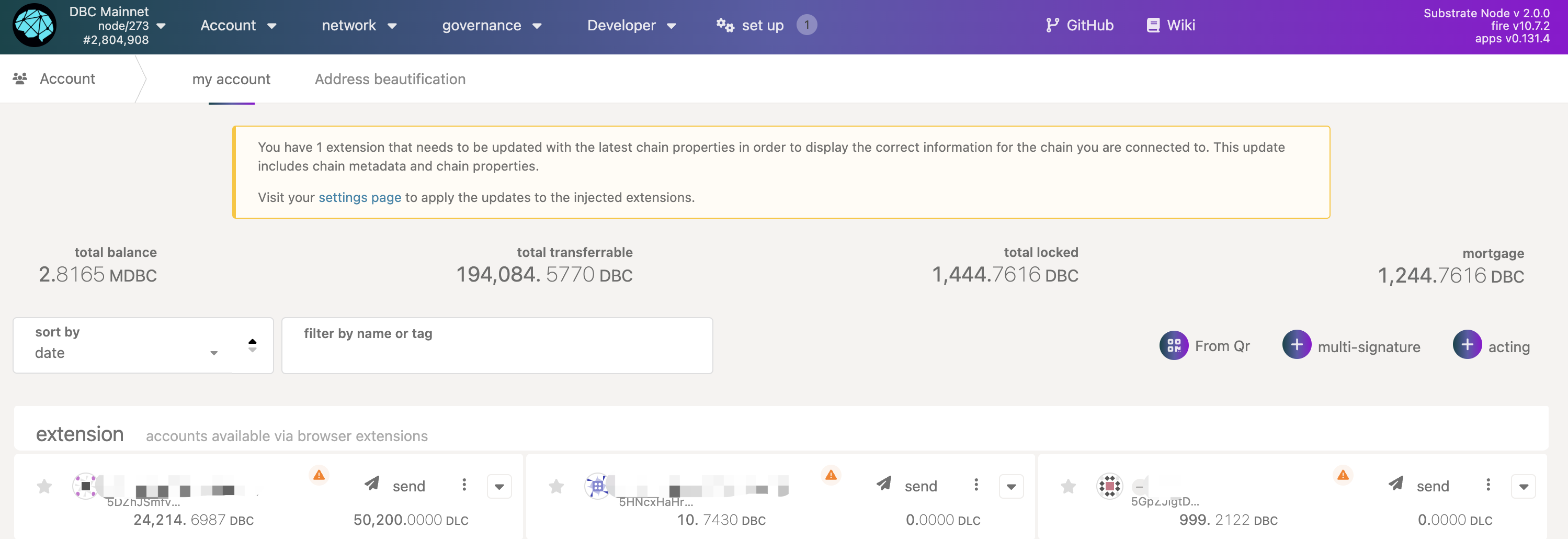
Task: Open the Developer menu
Action: [631, 26]
